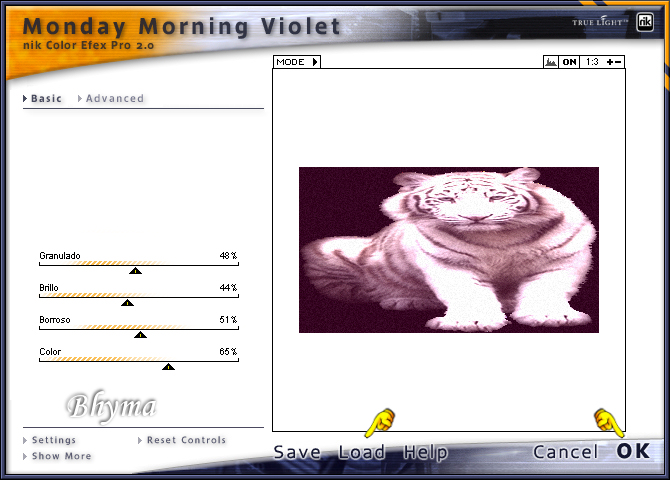670x480 pixels.
Task: Click Reset Controls
Action: (x=182, y=440)
